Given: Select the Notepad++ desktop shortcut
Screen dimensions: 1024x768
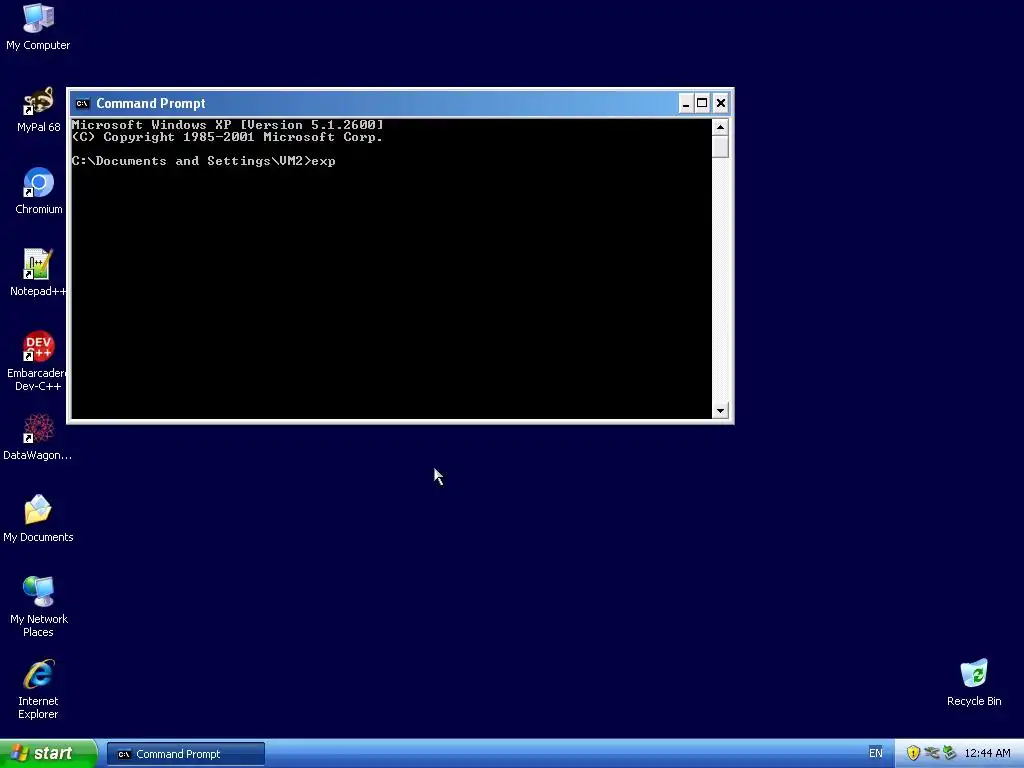Looking at the screenshot, I should point(38,273).
